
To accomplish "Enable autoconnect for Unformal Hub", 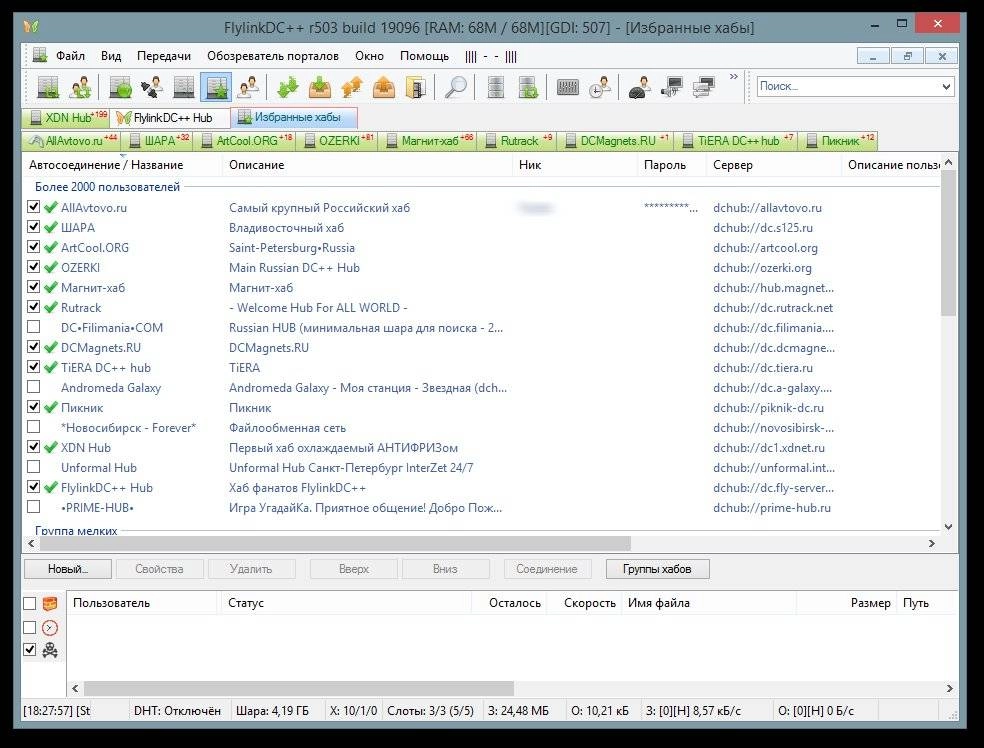I will 33,467.
